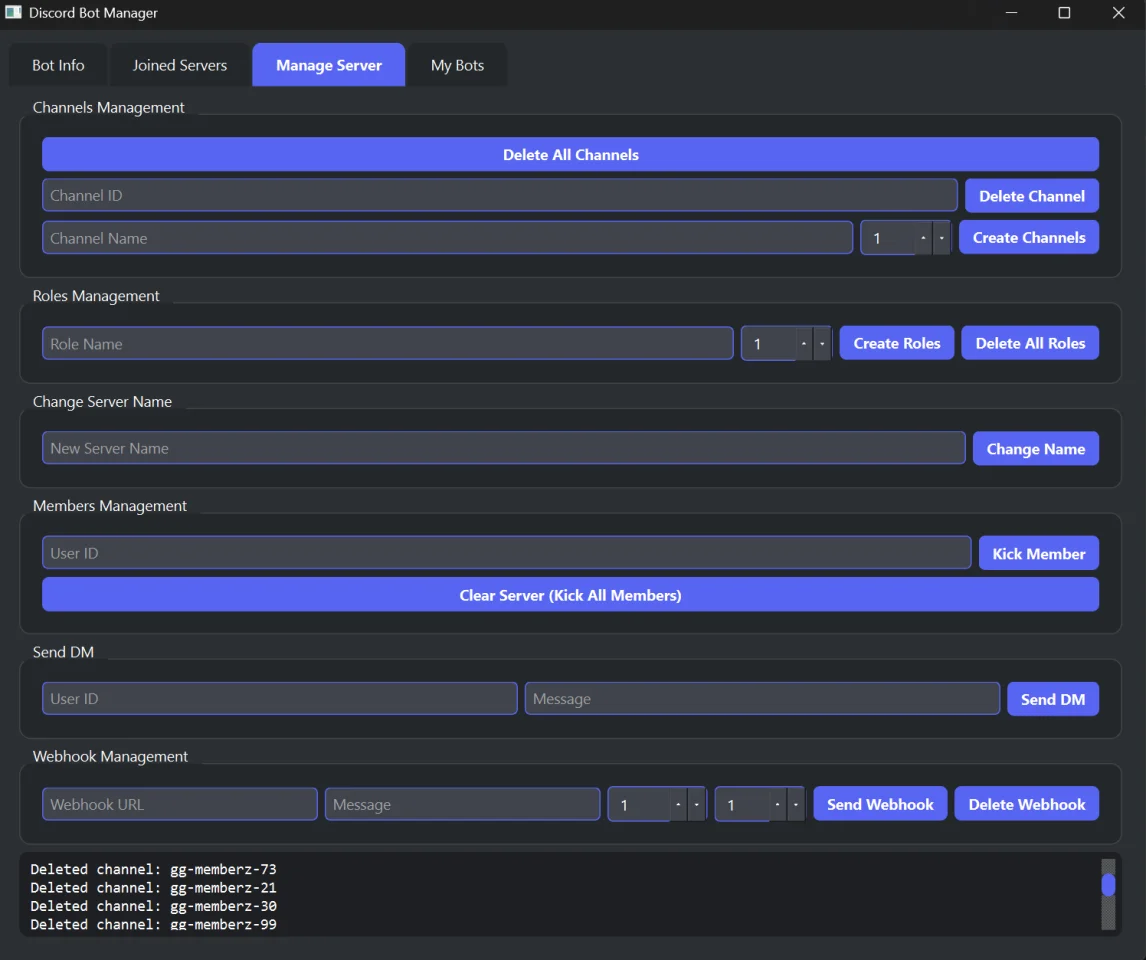The width and height of the screenshot is (1146, 960).
Task: Increase the channel count with up arrow
Action: (x=923, y=238)
